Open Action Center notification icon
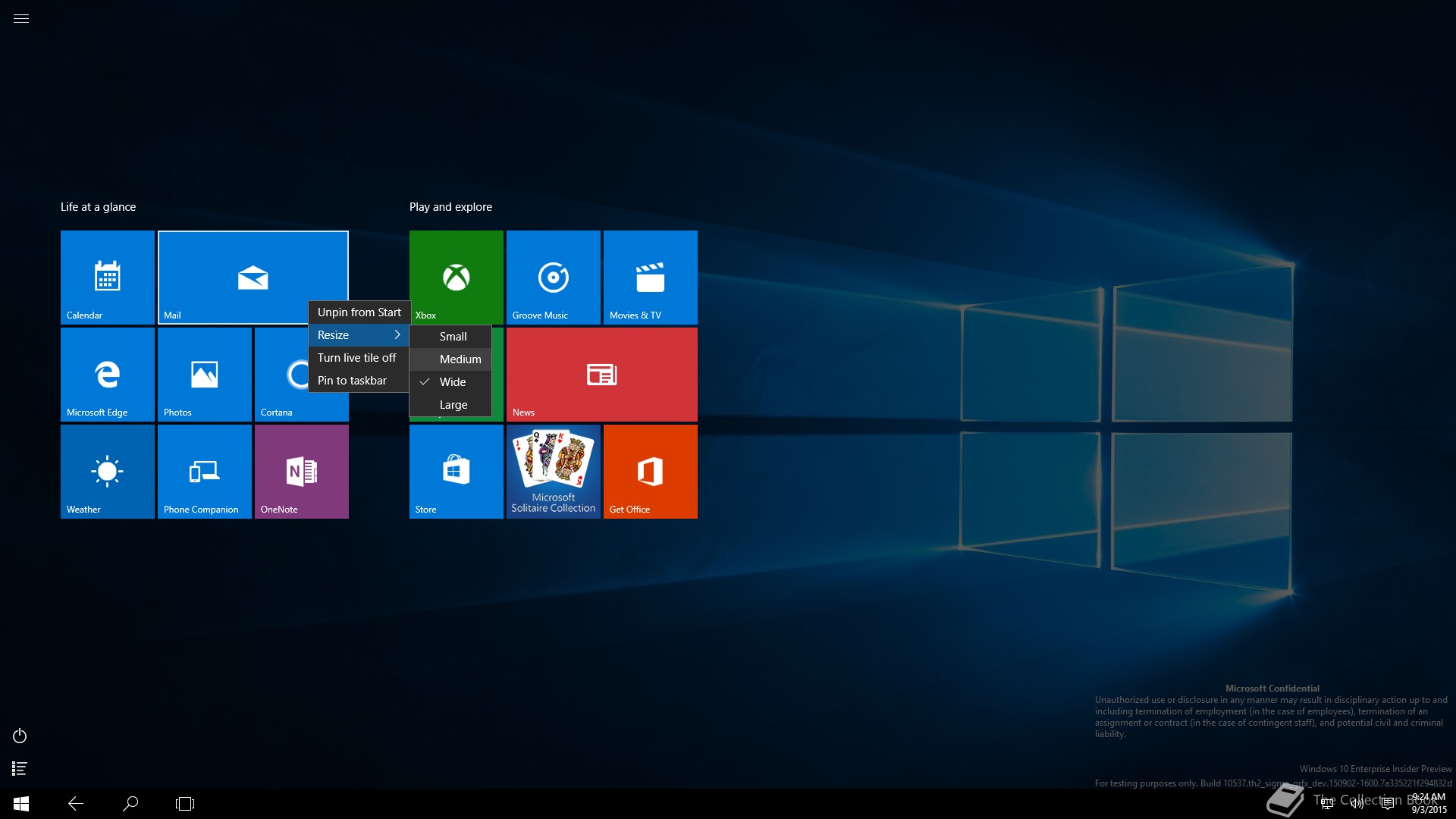This screenshot has height=819, width=1456. point(1388,804)
